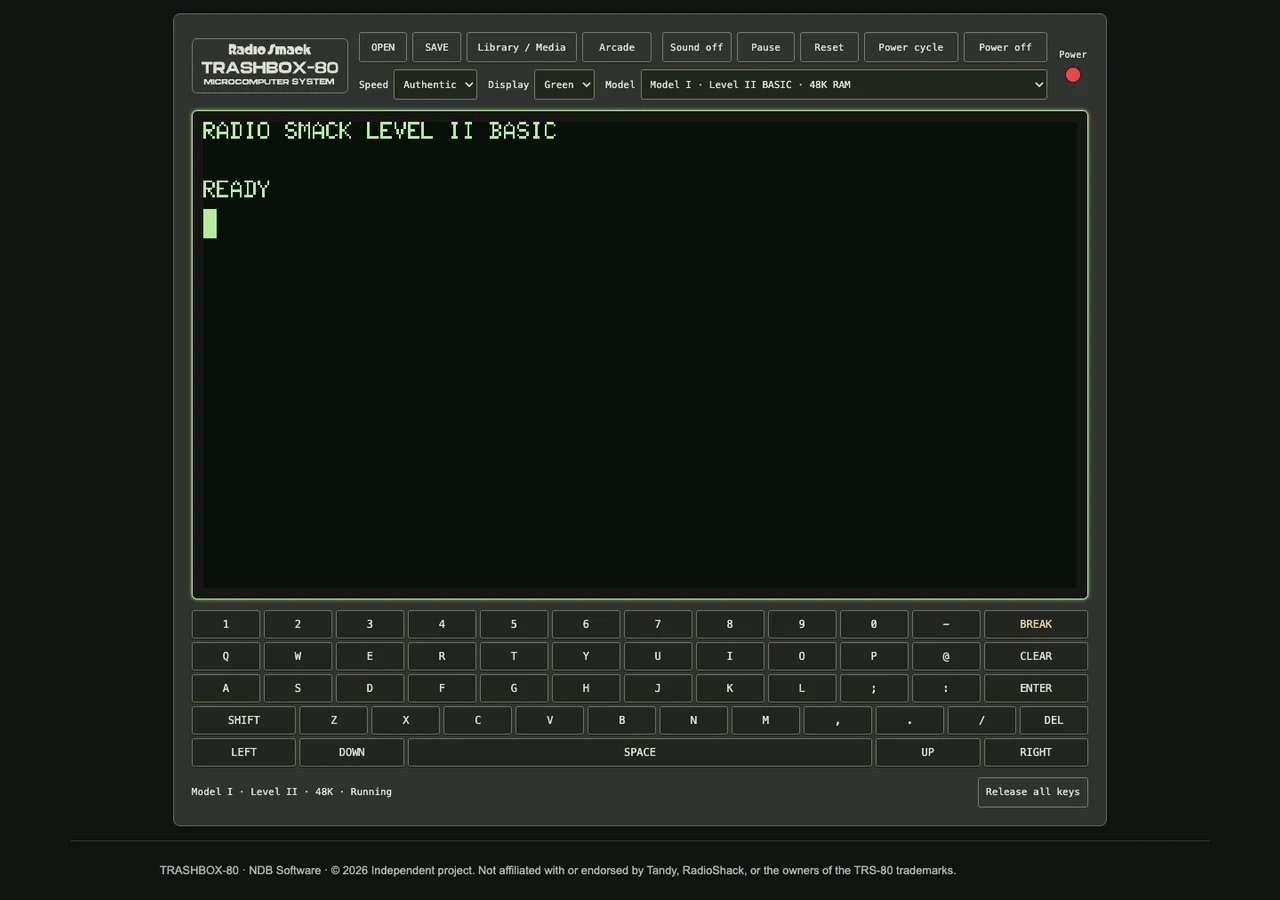Tap the B key
The height and width of the screenshot is (900, 1280).
[622, 720]
